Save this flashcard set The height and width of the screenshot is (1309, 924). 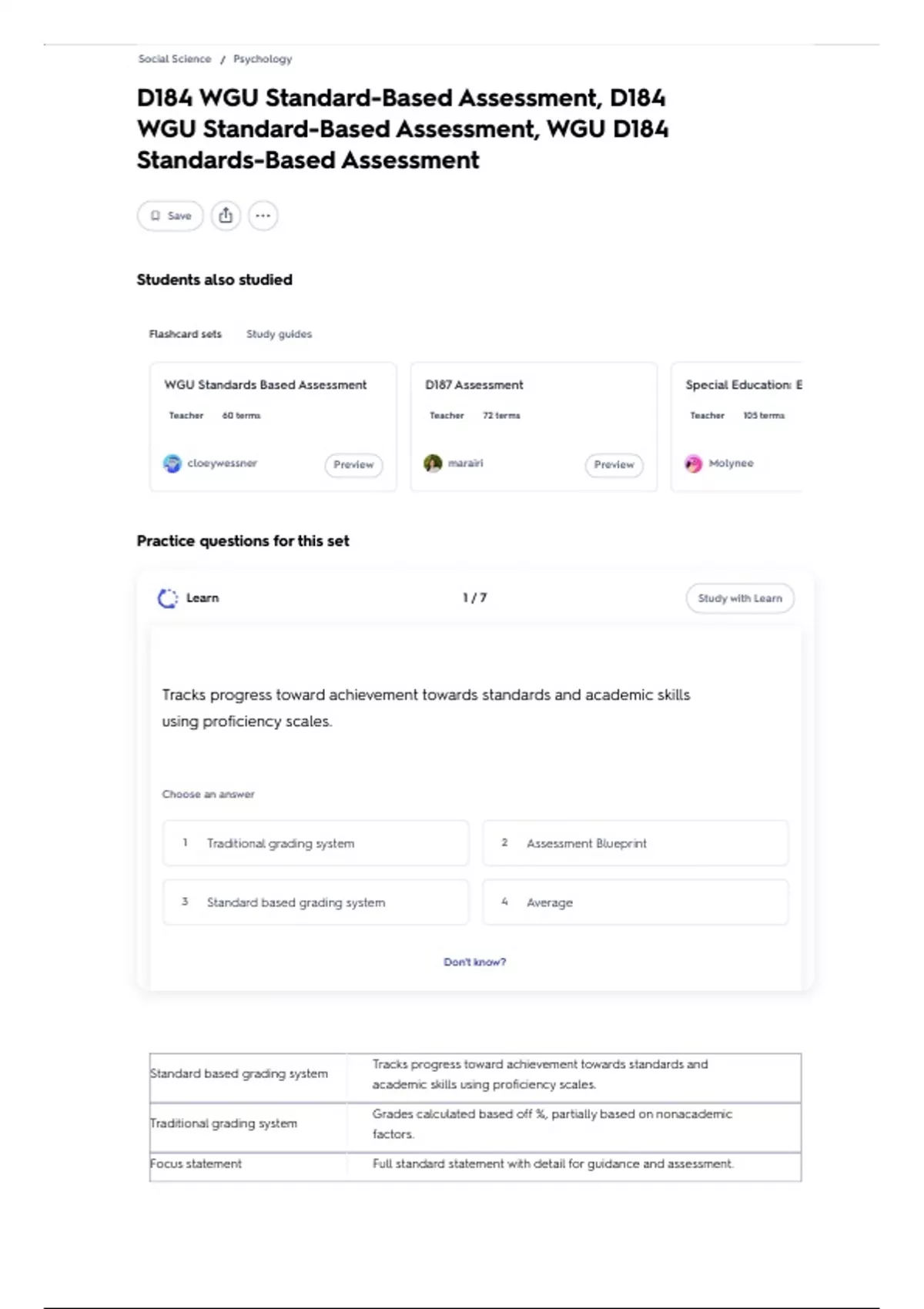(x=170, y=216)
